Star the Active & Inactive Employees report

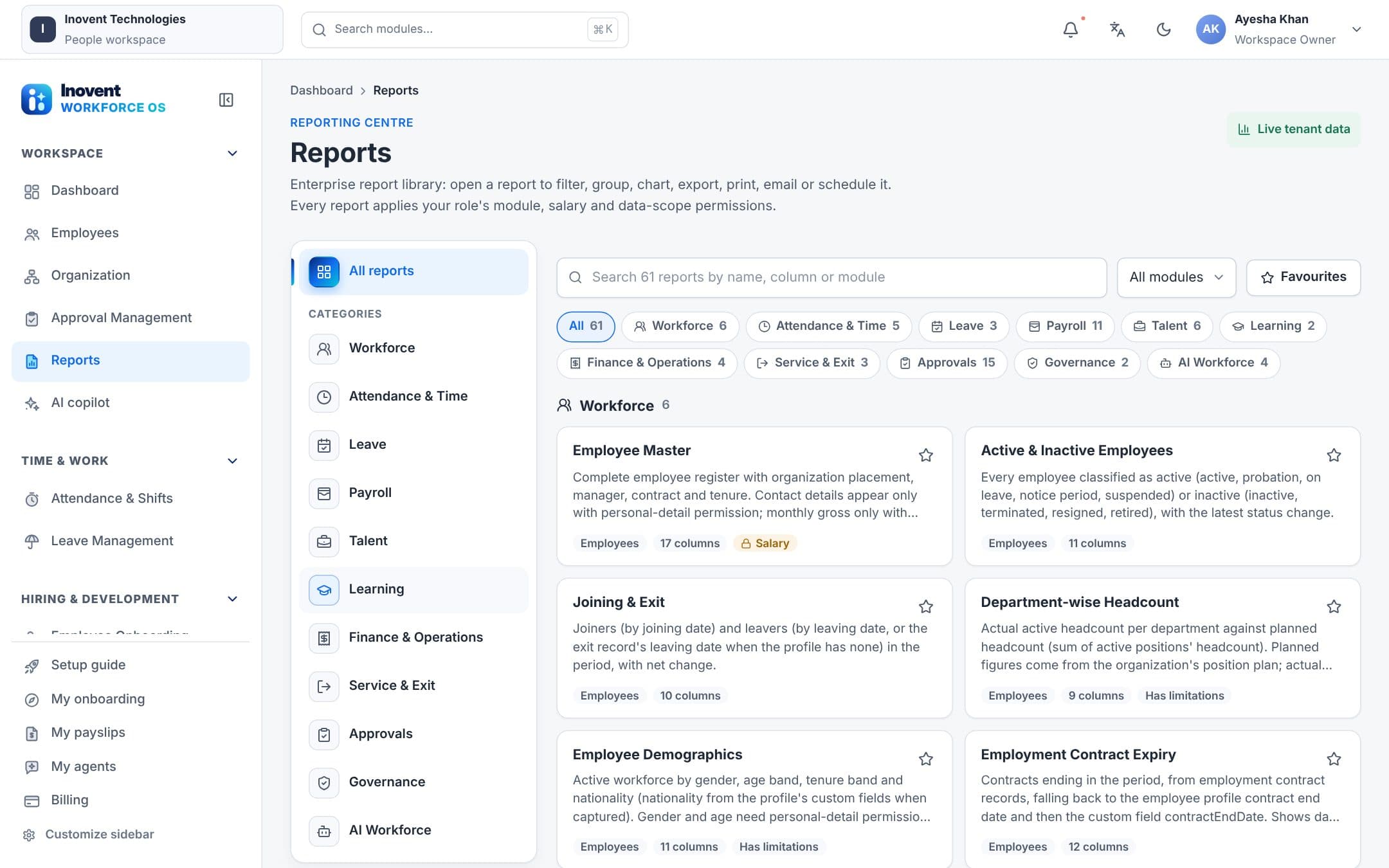coord(1334,455)
